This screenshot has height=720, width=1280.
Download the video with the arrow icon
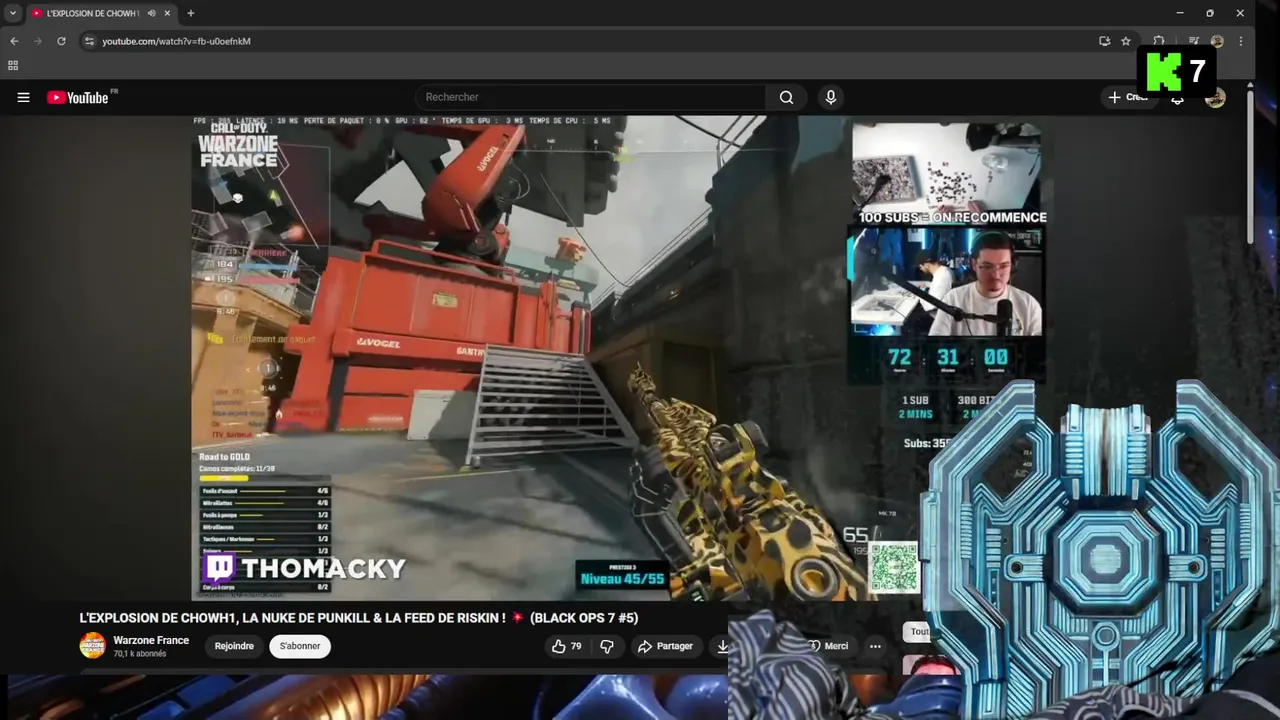(722, 646)
